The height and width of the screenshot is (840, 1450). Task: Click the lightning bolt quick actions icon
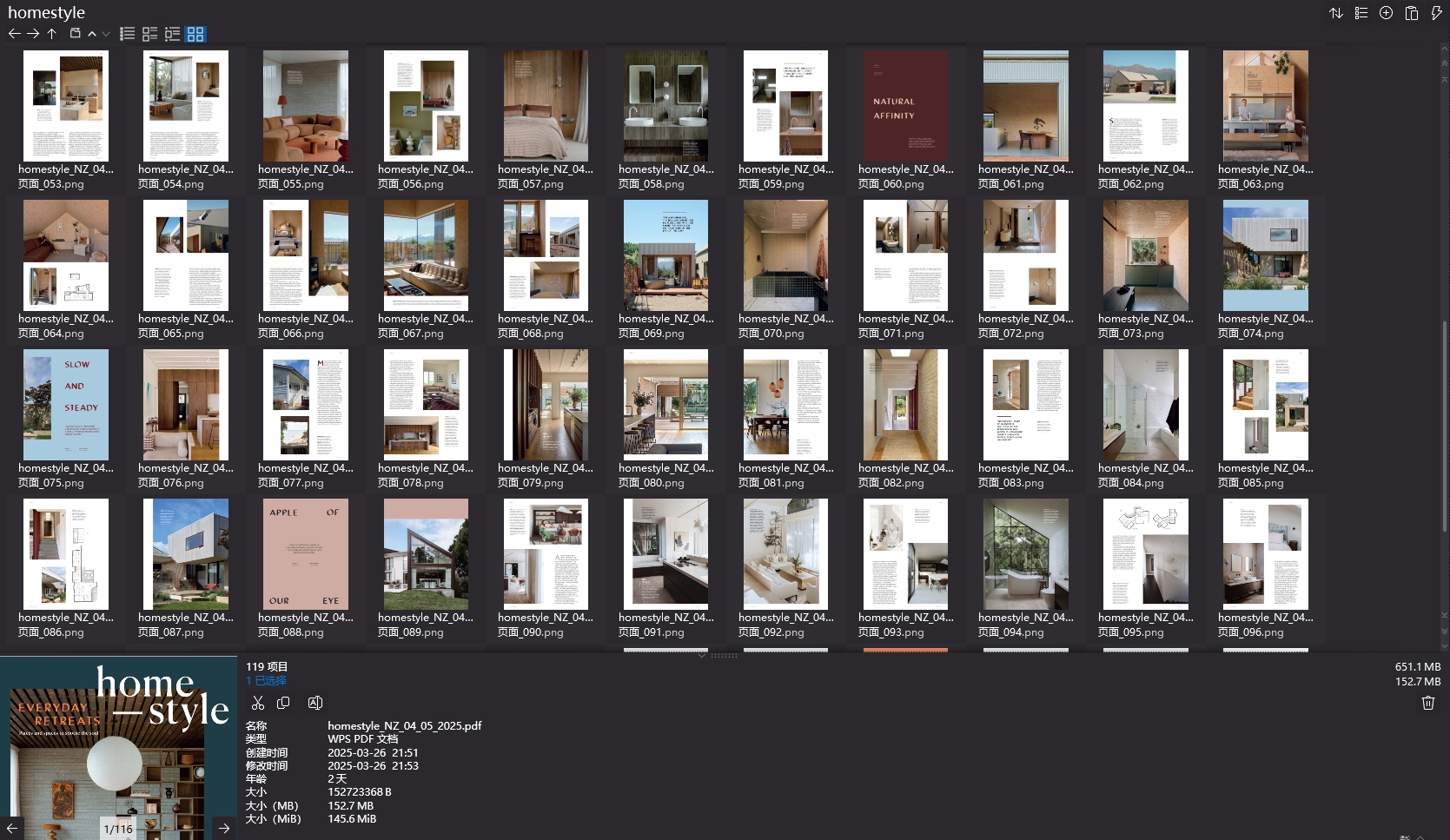click(x=1436, y=13)
